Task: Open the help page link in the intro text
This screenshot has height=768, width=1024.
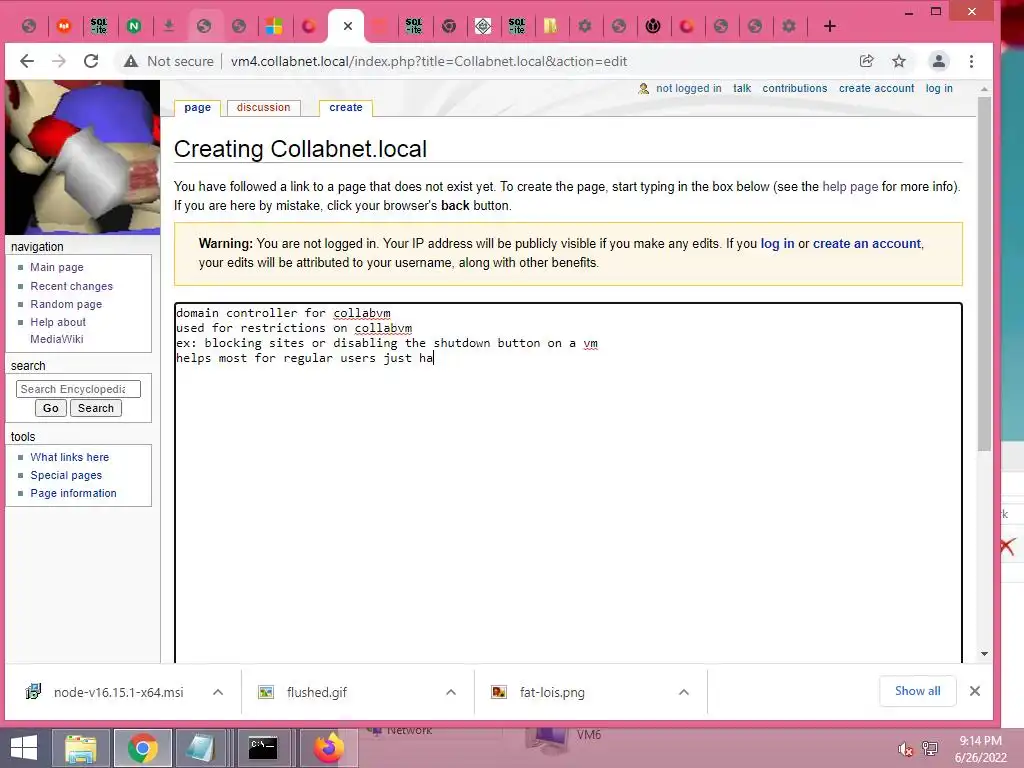Action: [x=850, y=186]
